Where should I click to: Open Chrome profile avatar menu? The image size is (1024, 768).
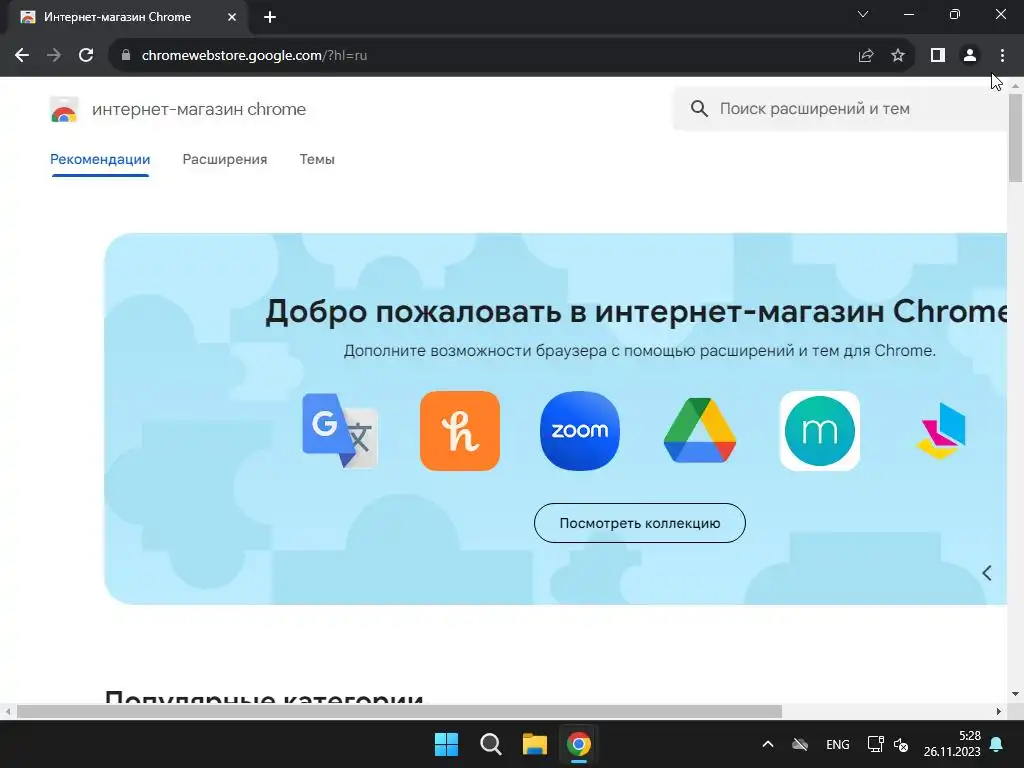pyautogui.click(x=970, y=56)
